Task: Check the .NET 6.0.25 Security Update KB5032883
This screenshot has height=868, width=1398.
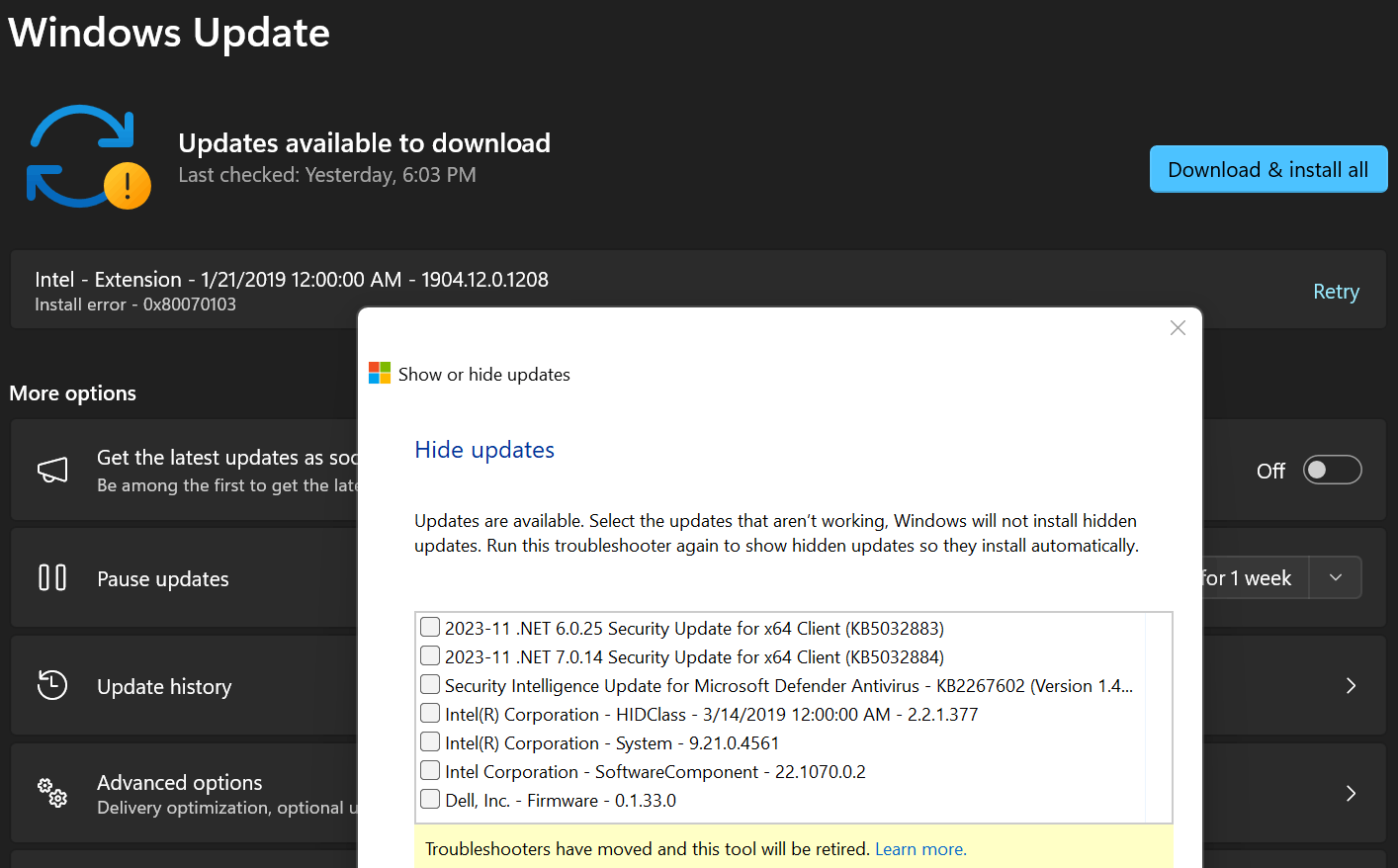Action: [x=430, y=627]
